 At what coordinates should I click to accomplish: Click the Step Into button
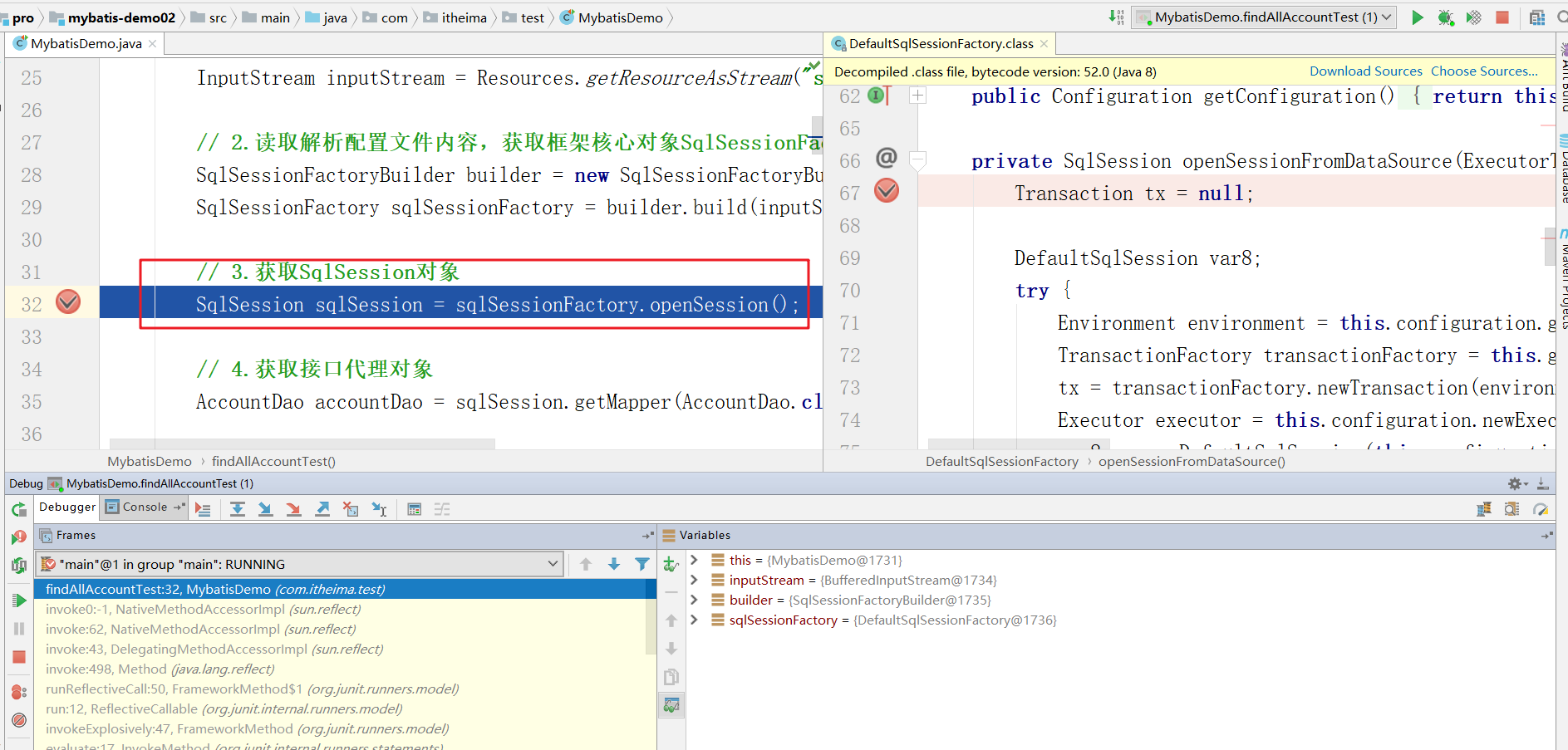[x=266, y=509]
